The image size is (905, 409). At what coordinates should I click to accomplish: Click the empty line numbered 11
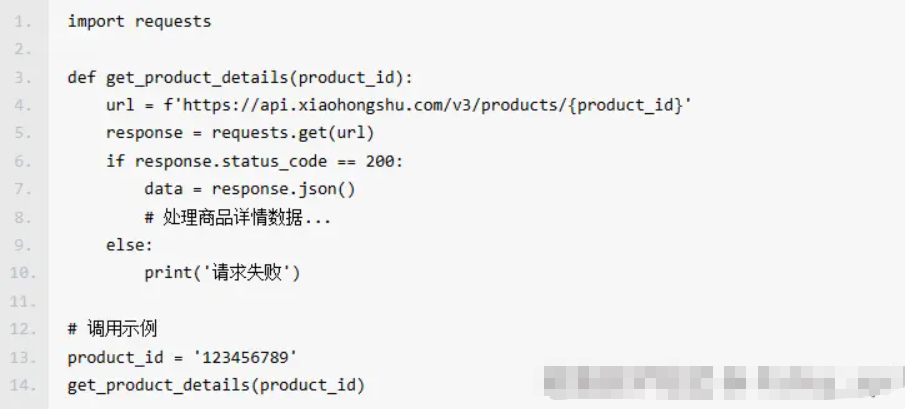pyautogui.click(x=300, y=301)
